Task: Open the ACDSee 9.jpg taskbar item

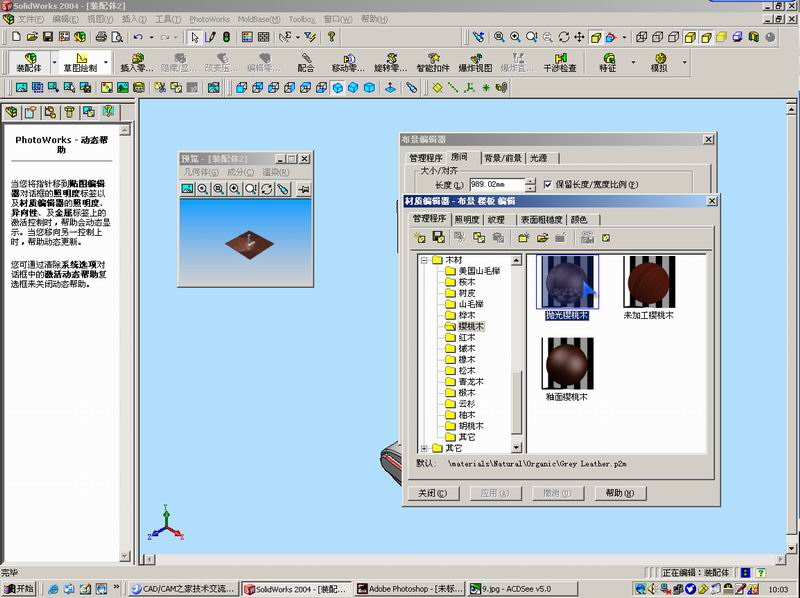Action: point(523,589)
